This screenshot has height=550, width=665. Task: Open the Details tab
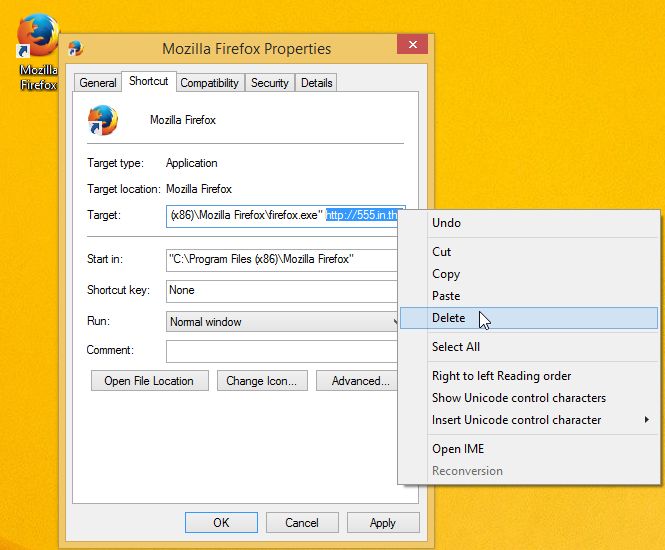tap(316, 83)
